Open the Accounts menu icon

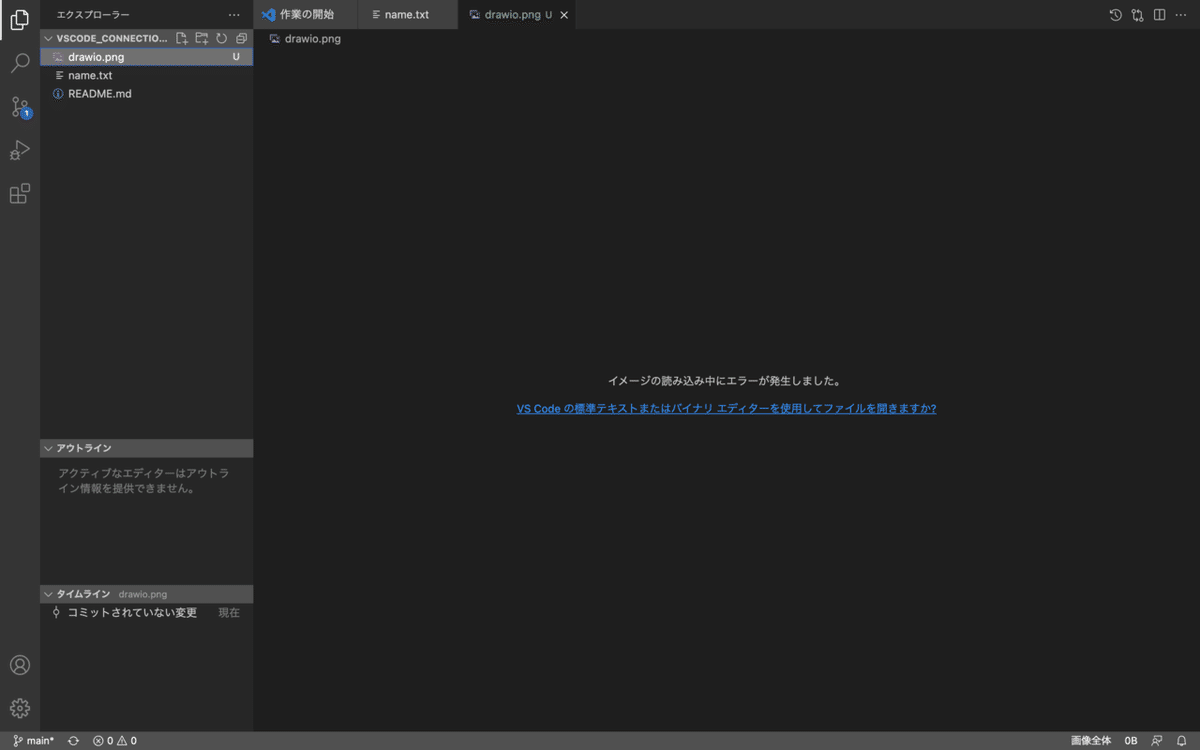(x=20, y=665)
